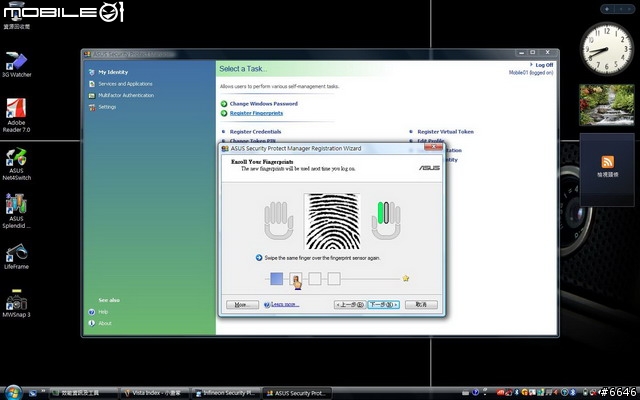Screen dimensions: 640x400
Task: Select the green highlighted finger on right hand
Action: [380, 213]
